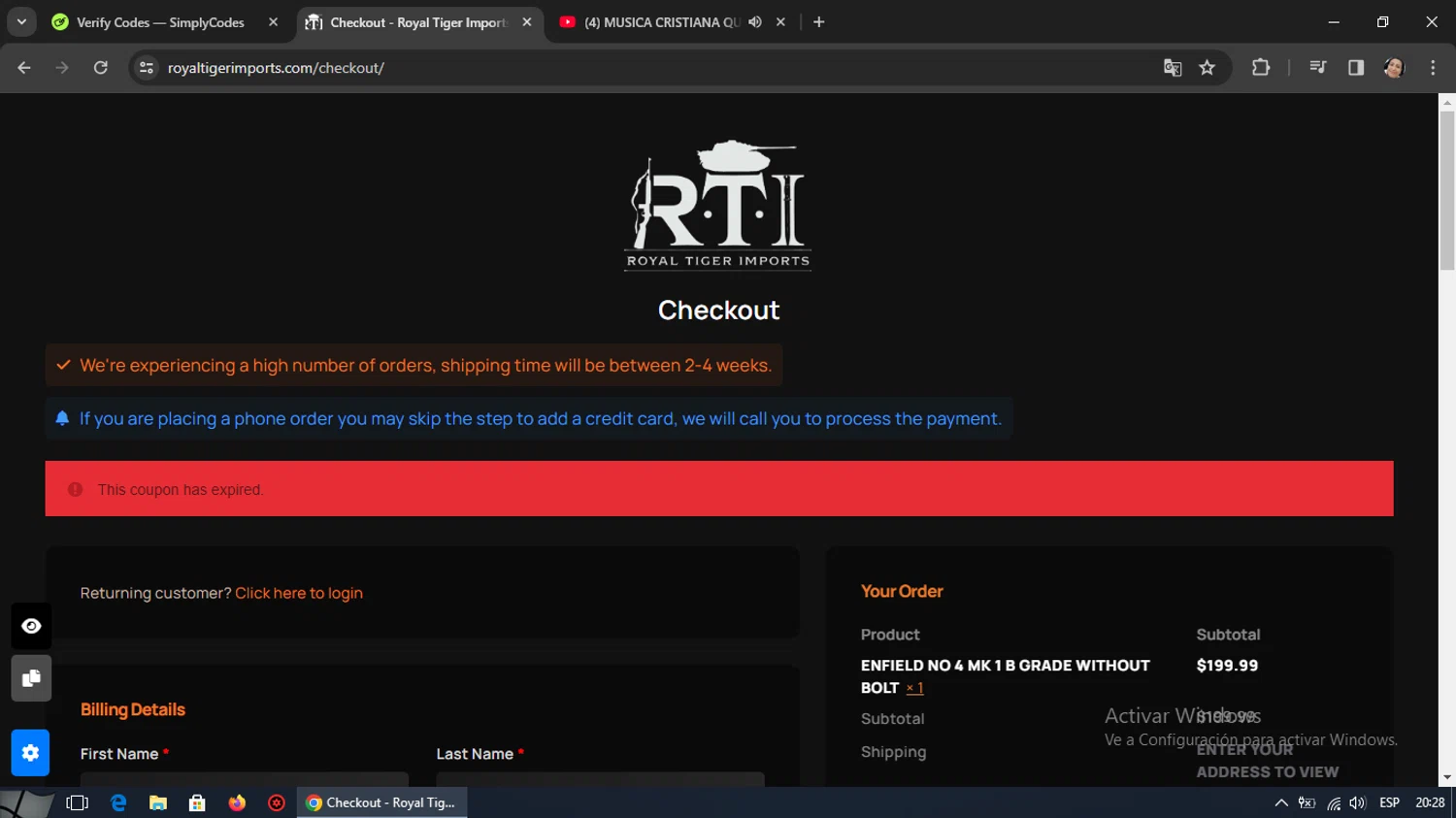Close the MUSICA CRISTIANA tab
The image size is (1456, 818).
(x=780, y=22)
